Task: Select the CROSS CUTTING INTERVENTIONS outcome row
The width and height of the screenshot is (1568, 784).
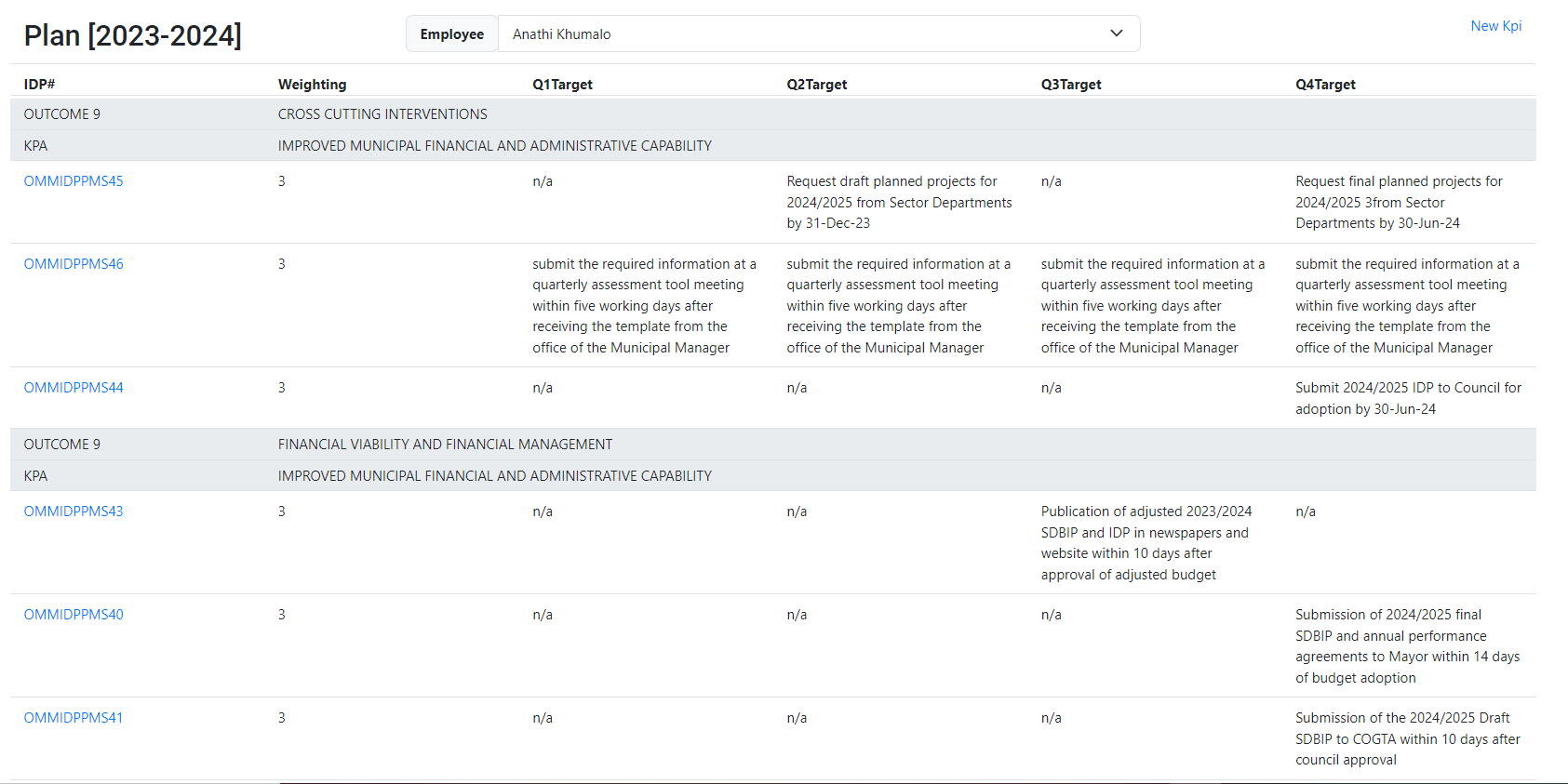Action: [x=382, y=114]
